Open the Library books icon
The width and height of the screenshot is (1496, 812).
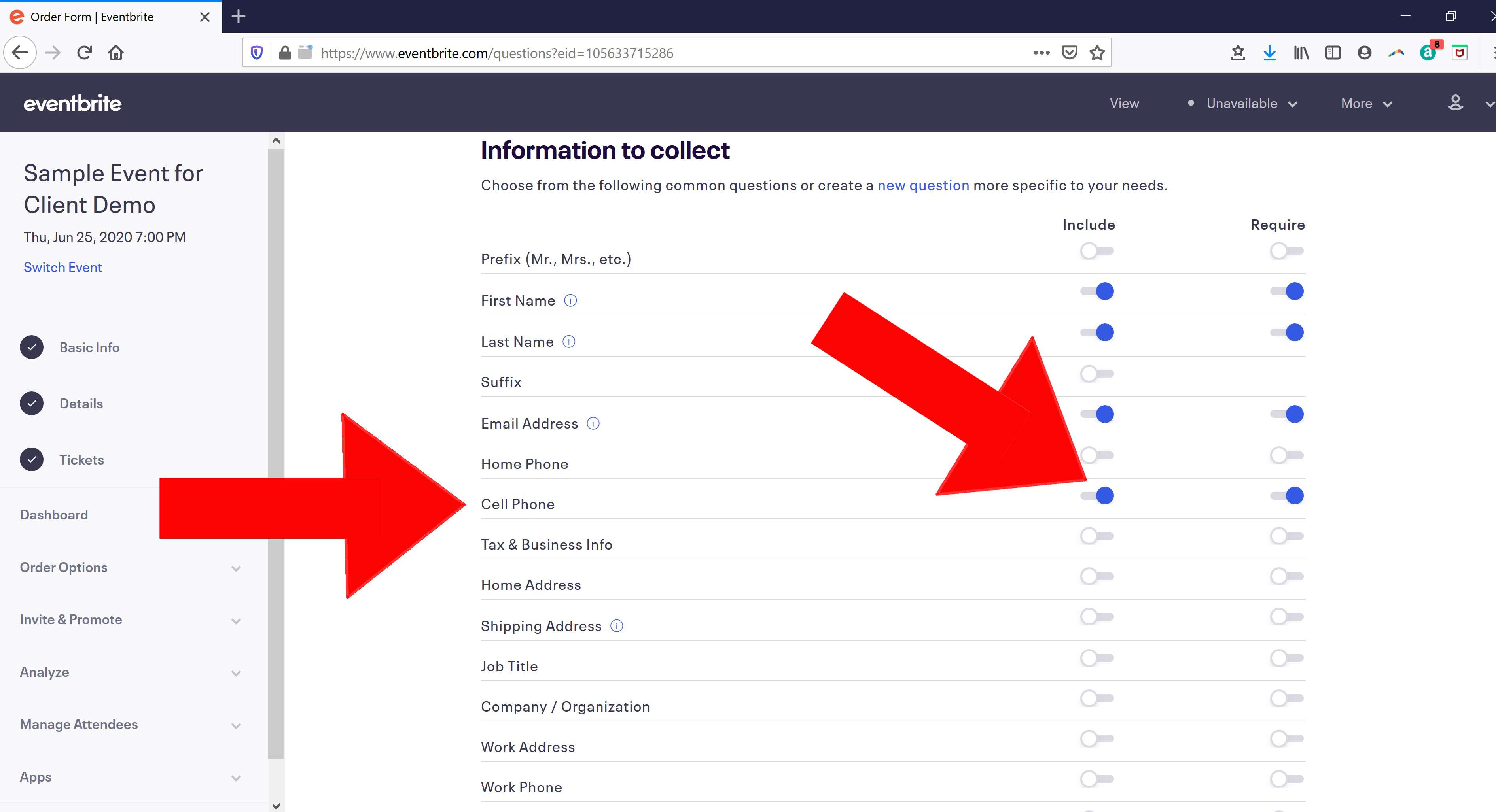coord(1301,53)
